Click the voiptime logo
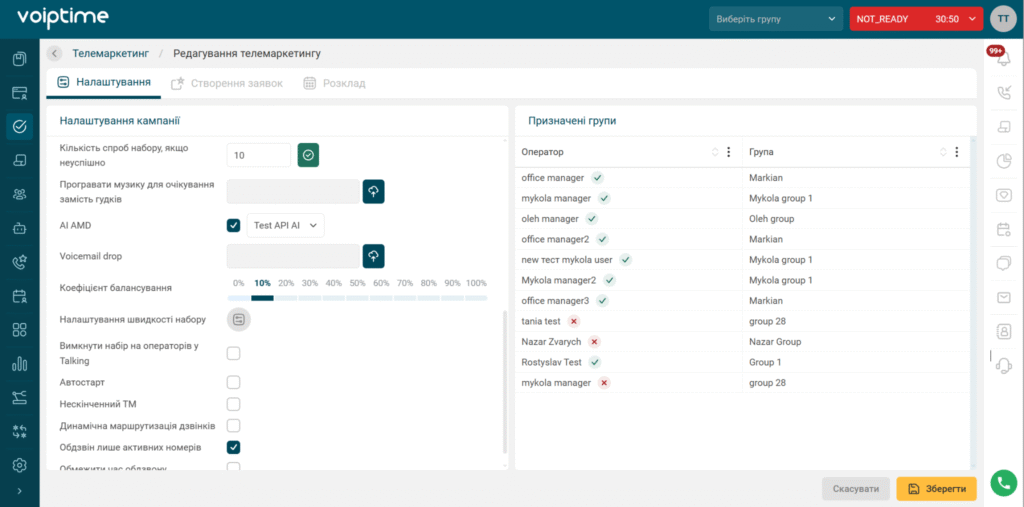 (63, 19)
